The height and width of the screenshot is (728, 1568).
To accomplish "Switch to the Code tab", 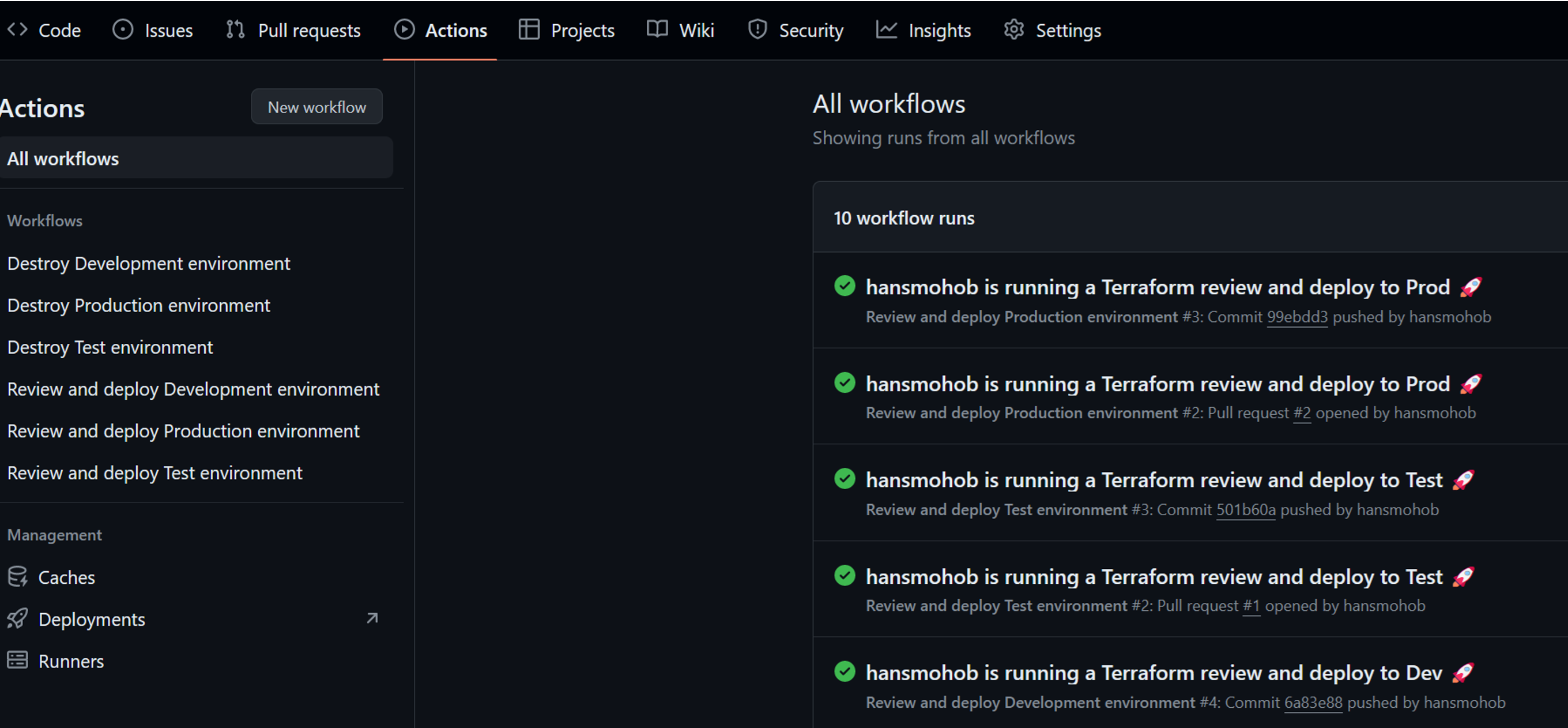I will (x=58, y=29).
